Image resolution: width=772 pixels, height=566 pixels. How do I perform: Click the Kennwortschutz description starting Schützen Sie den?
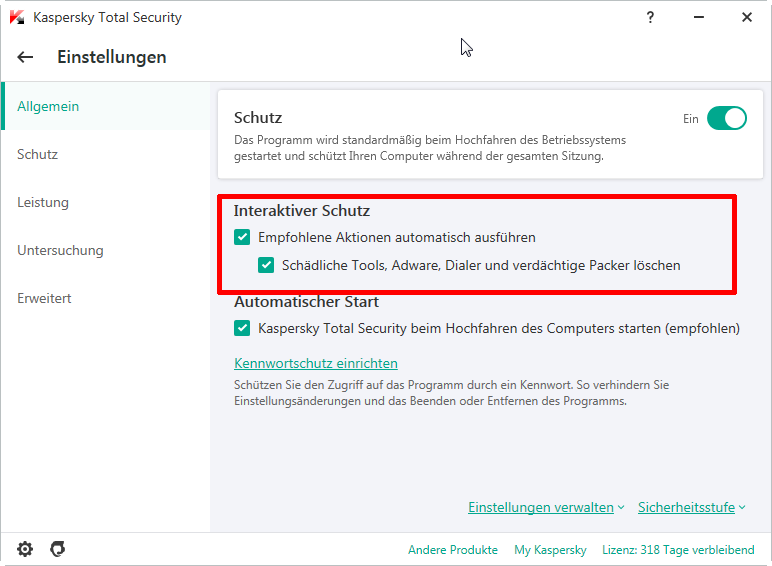point(451,393)
